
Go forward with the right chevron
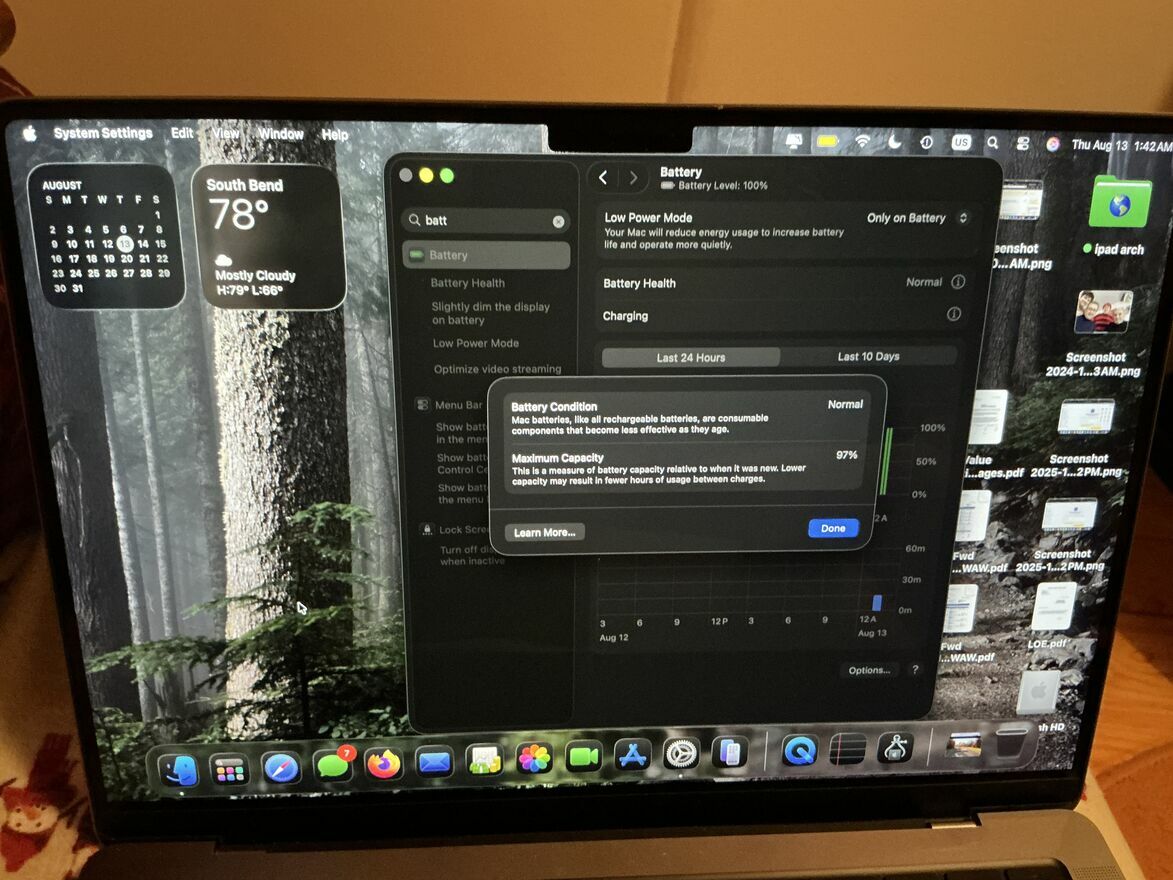click(x=634, y=178)
